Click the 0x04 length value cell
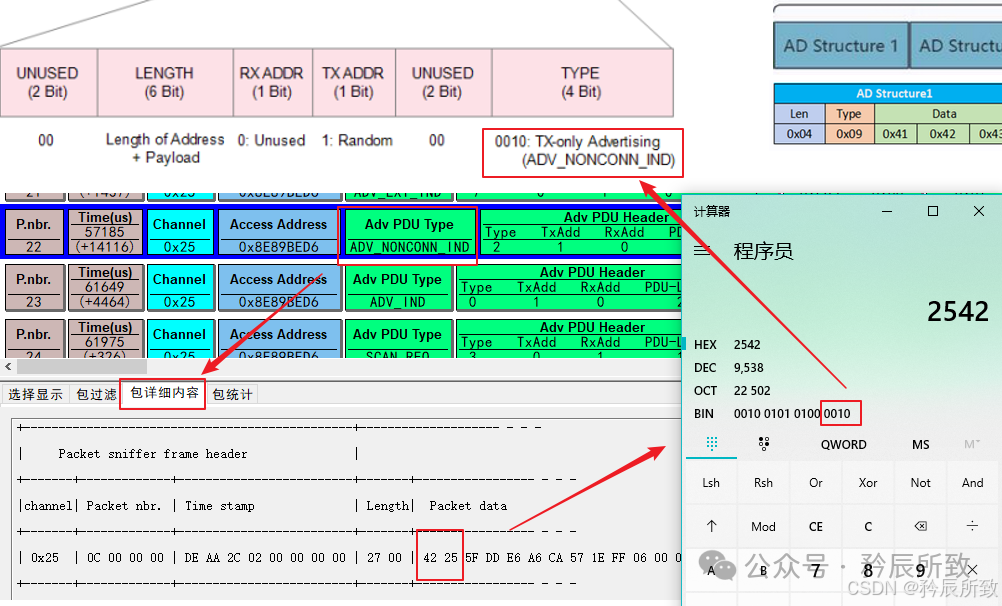This screenshot has width=1002, height=606. click(x=799, y=134)
